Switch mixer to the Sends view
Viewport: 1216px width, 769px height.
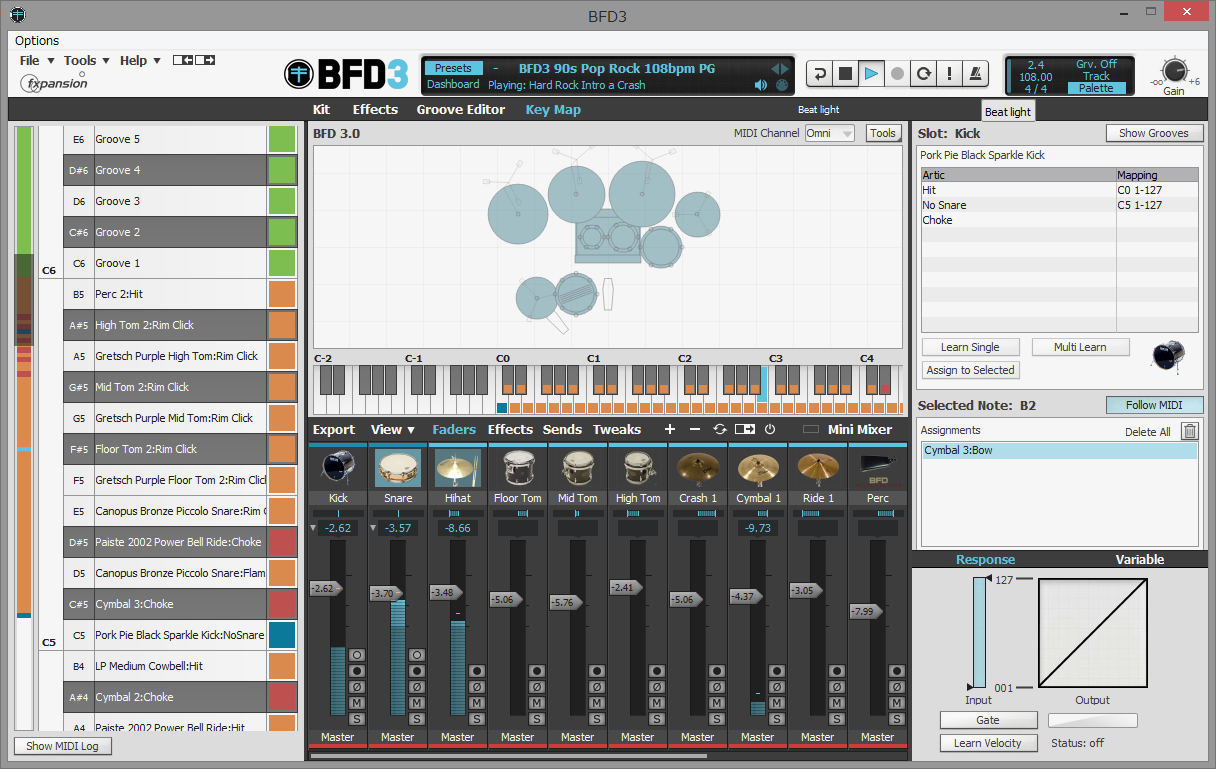tap(562, 429)
